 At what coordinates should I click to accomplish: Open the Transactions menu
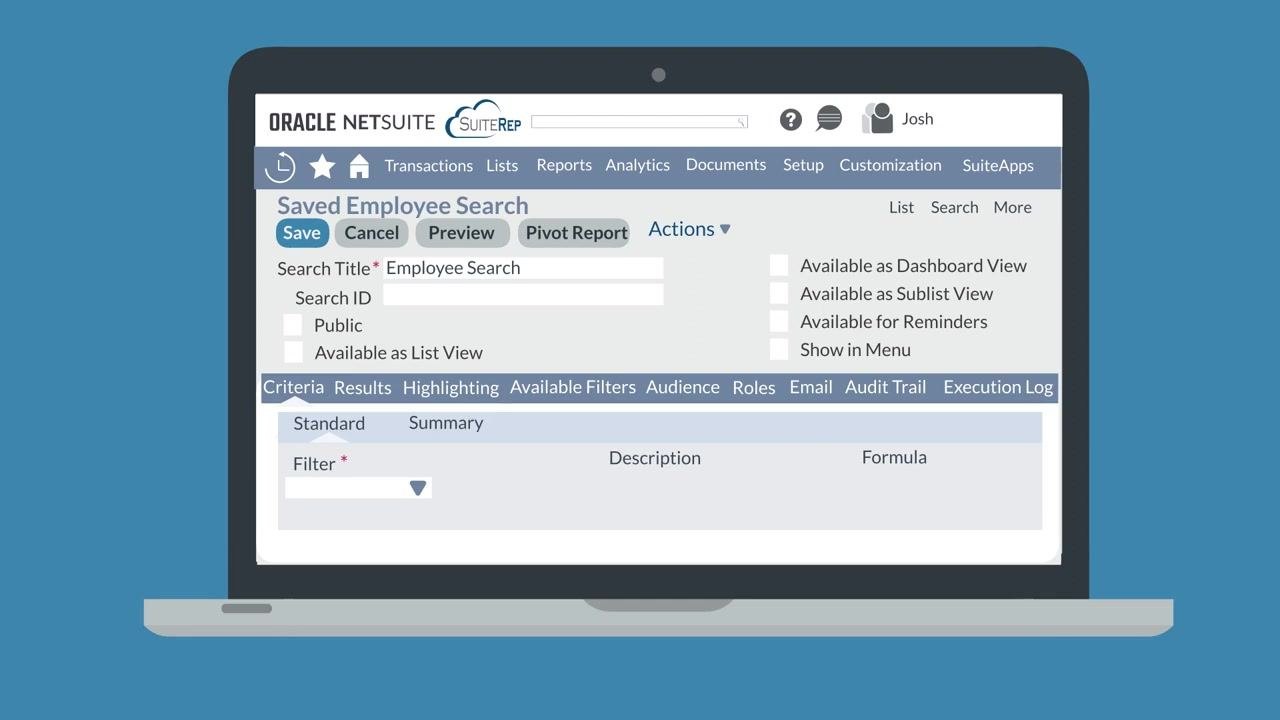[x=429, y=166]
